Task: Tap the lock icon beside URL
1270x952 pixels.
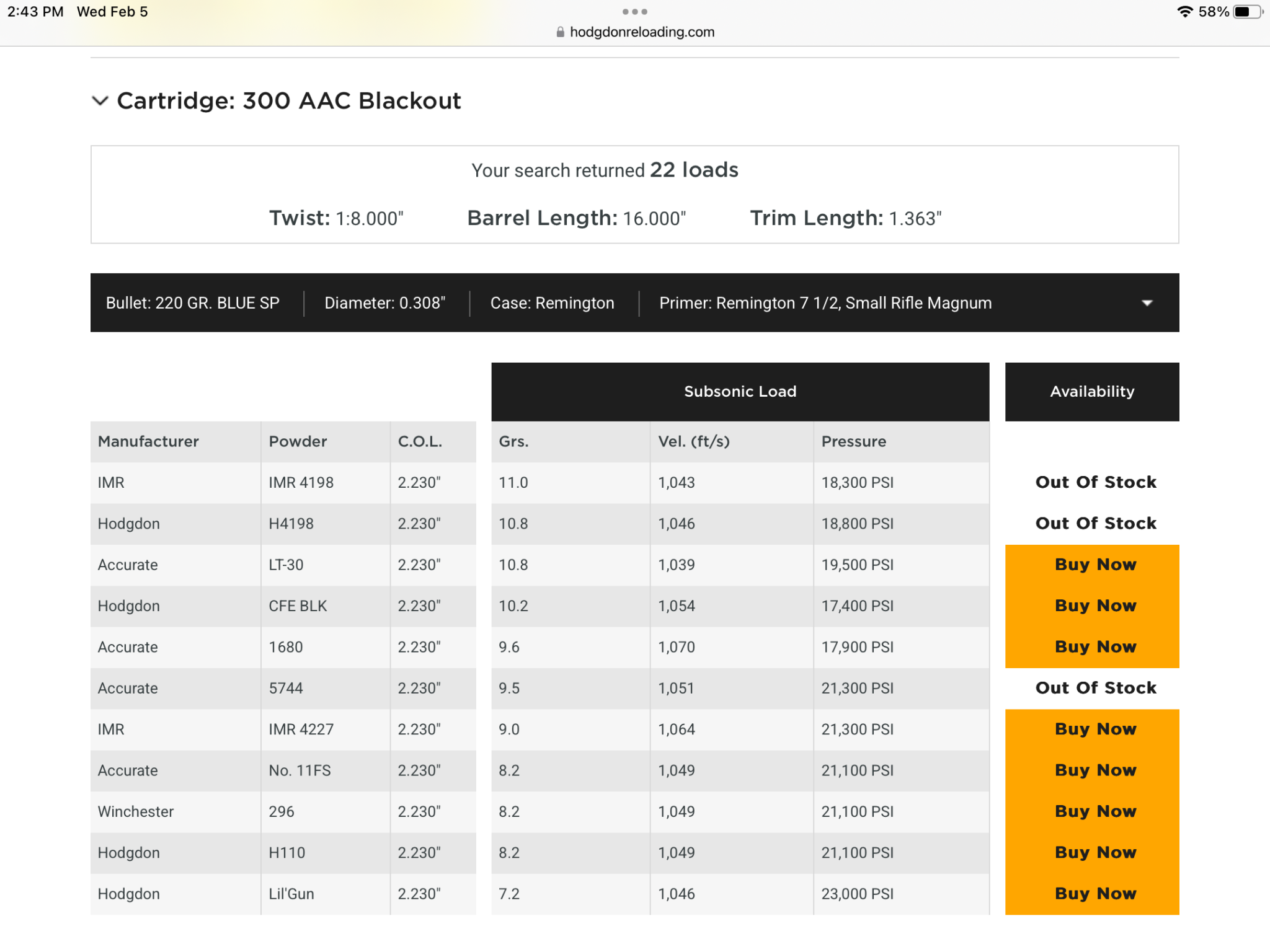Action: pos(561,32)
